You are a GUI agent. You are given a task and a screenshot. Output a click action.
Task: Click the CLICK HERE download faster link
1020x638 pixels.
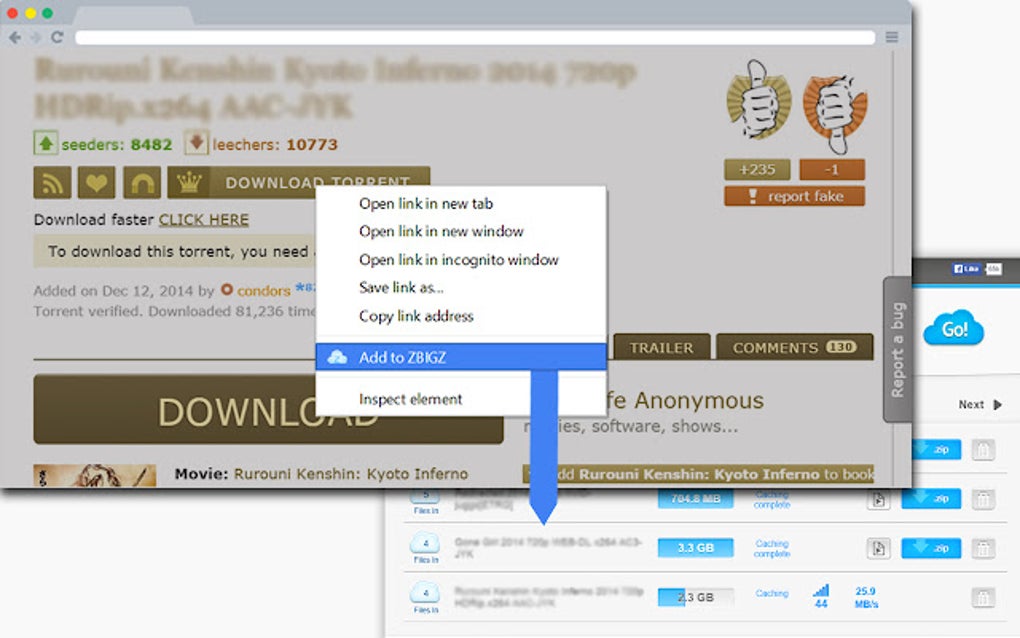point(203,219)
